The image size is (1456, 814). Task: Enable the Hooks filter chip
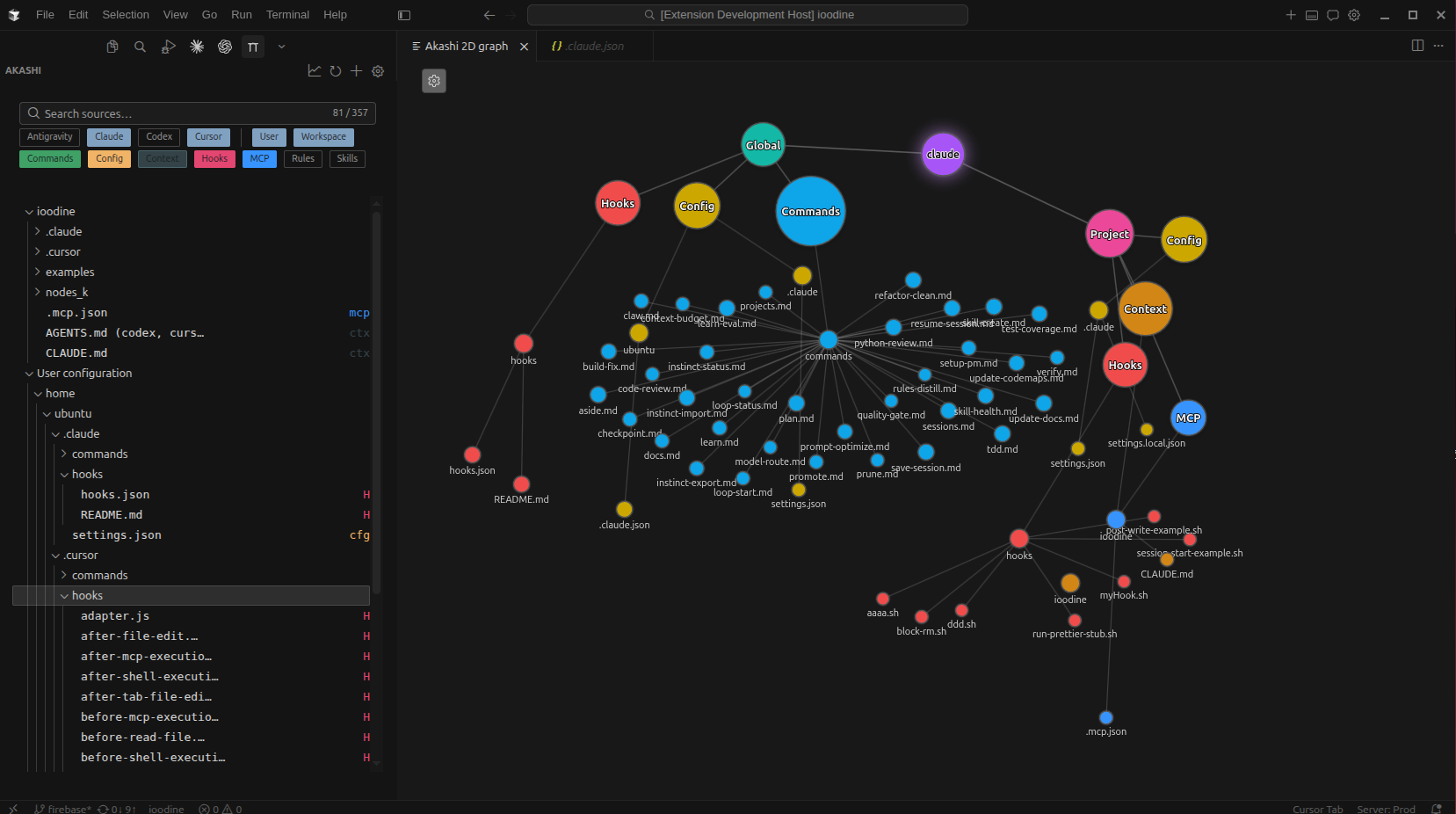click(x=214, y=158)
